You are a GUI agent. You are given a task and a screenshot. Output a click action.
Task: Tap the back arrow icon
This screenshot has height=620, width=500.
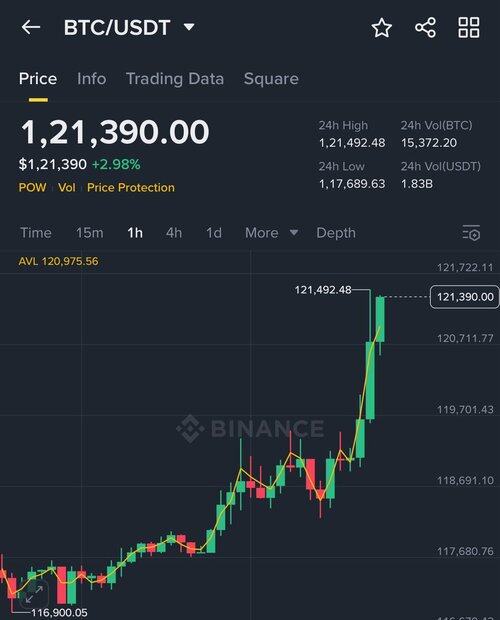31,27
